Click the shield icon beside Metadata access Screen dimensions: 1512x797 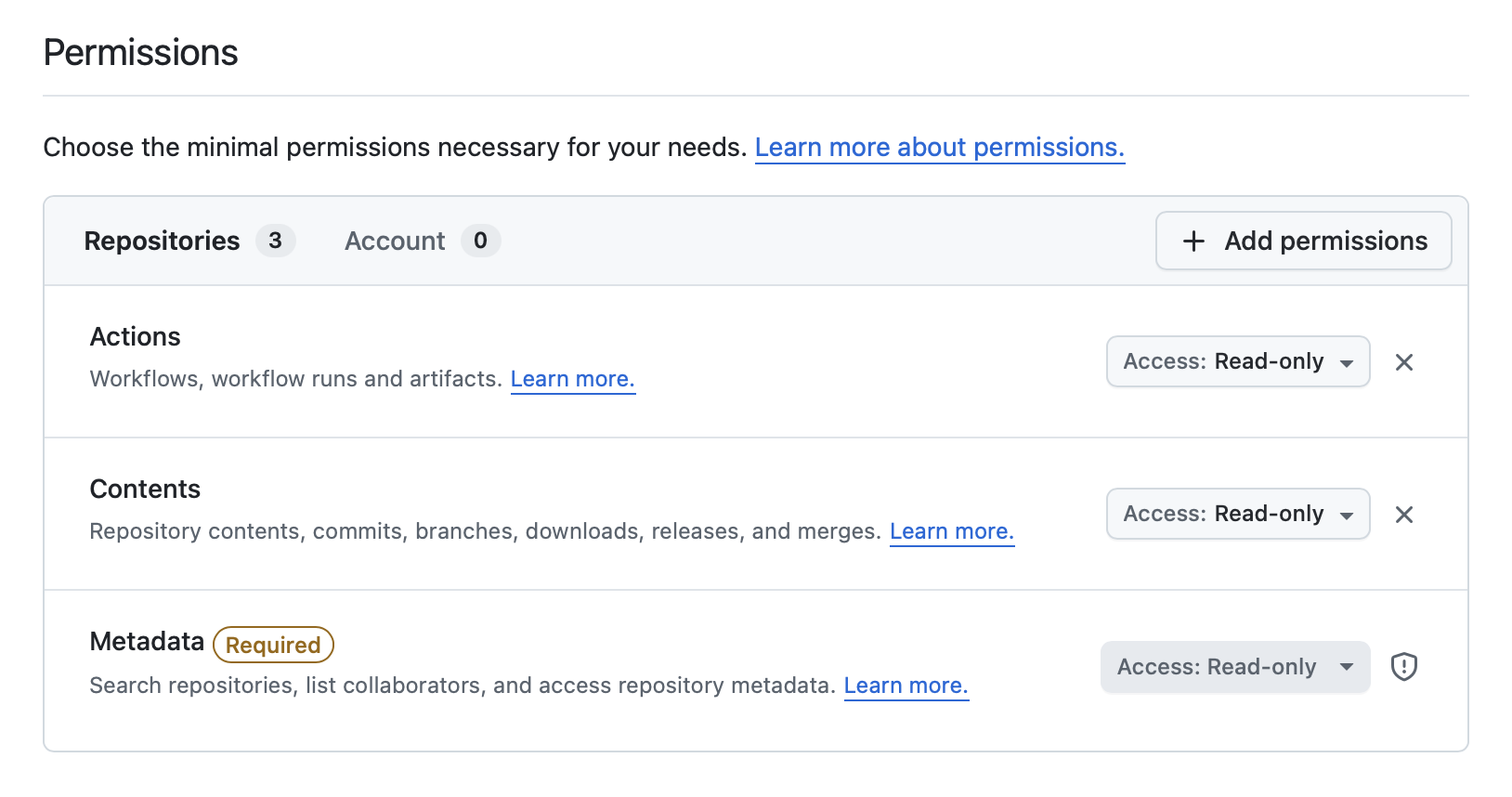1403,667
